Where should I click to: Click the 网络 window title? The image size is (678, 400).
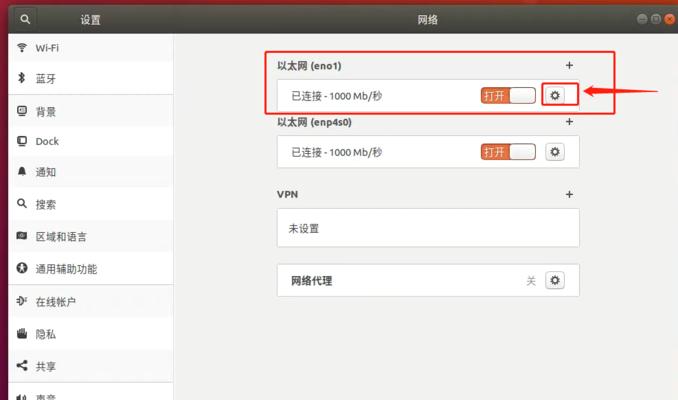pyautogui.click(x=427, y=19)
